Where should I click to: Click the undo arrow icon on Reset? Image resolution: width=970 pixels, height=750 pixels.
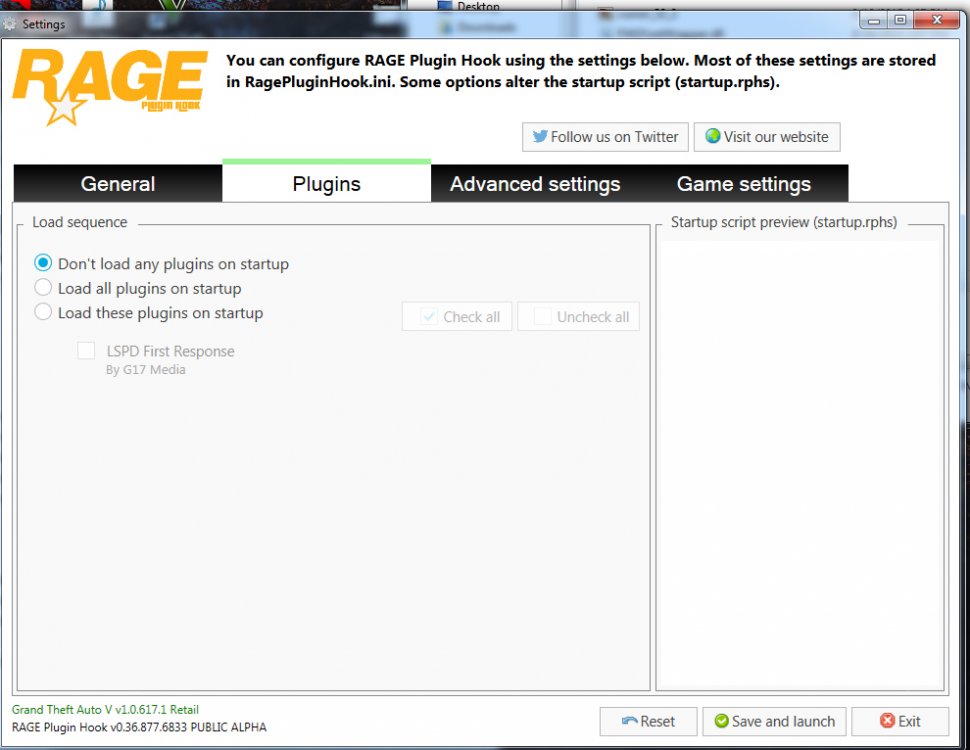click(x=630, y=721)
